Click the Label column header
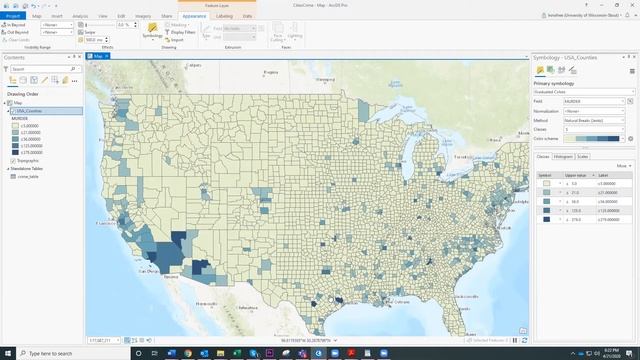640x360 pixels. [614, 175]
